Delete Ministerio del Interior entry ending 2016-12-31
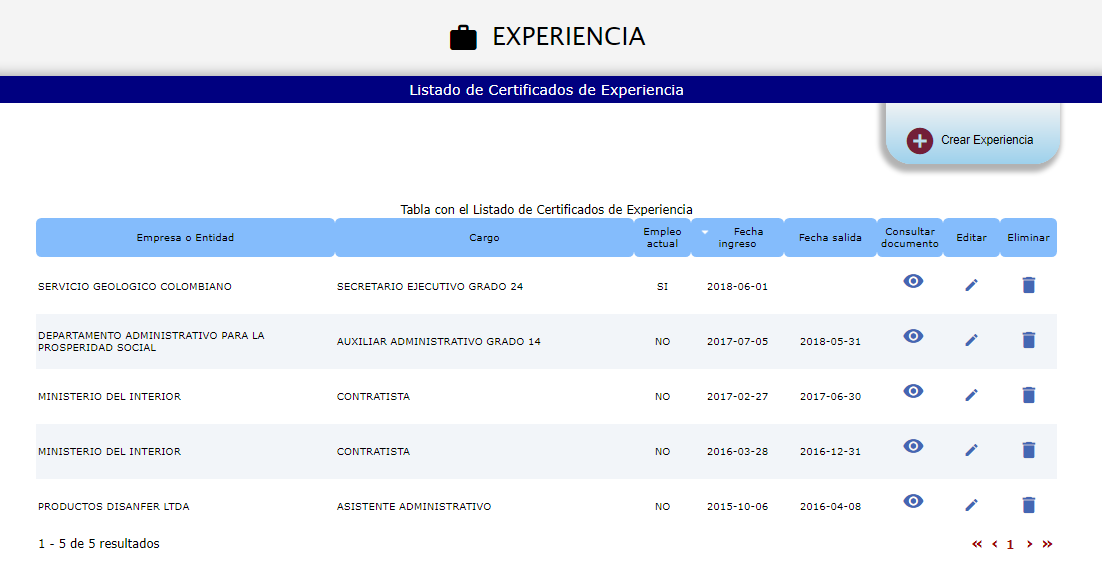This screenshot has width=1102, height=569. [1028, 450]
